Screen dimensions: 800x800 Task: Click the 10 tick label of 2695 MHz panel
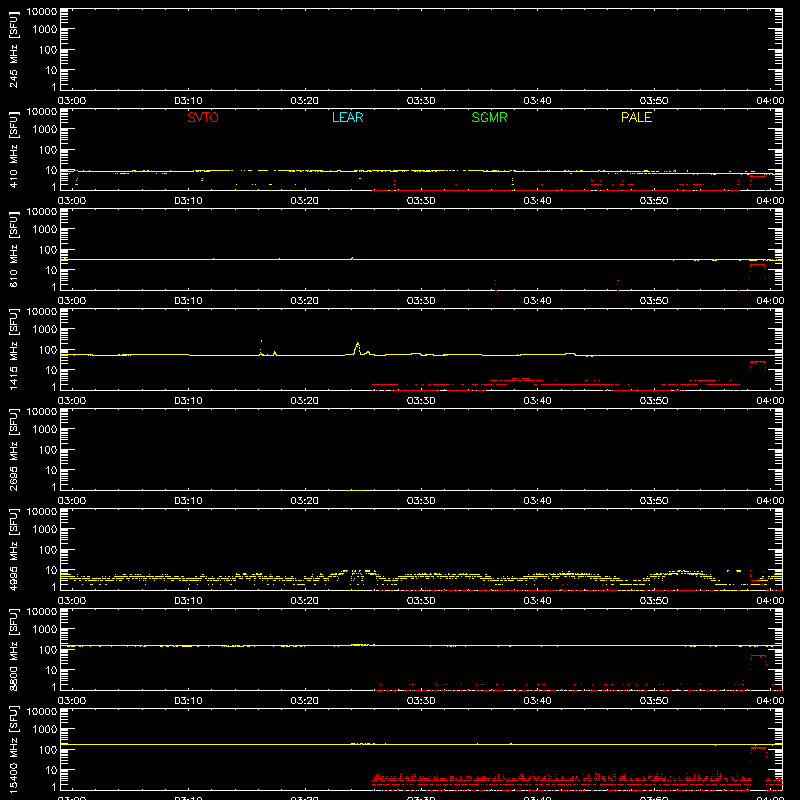[51, 470]
